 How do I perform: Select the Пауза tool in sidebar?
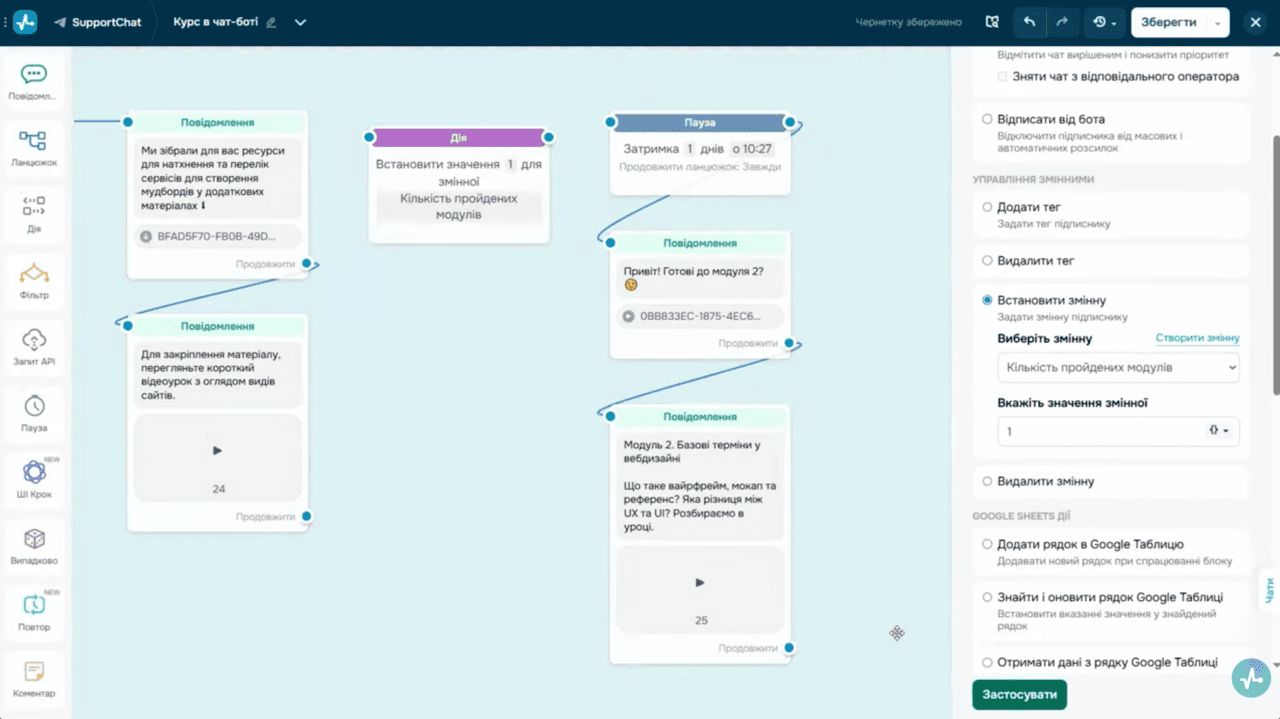coord(34,412)
